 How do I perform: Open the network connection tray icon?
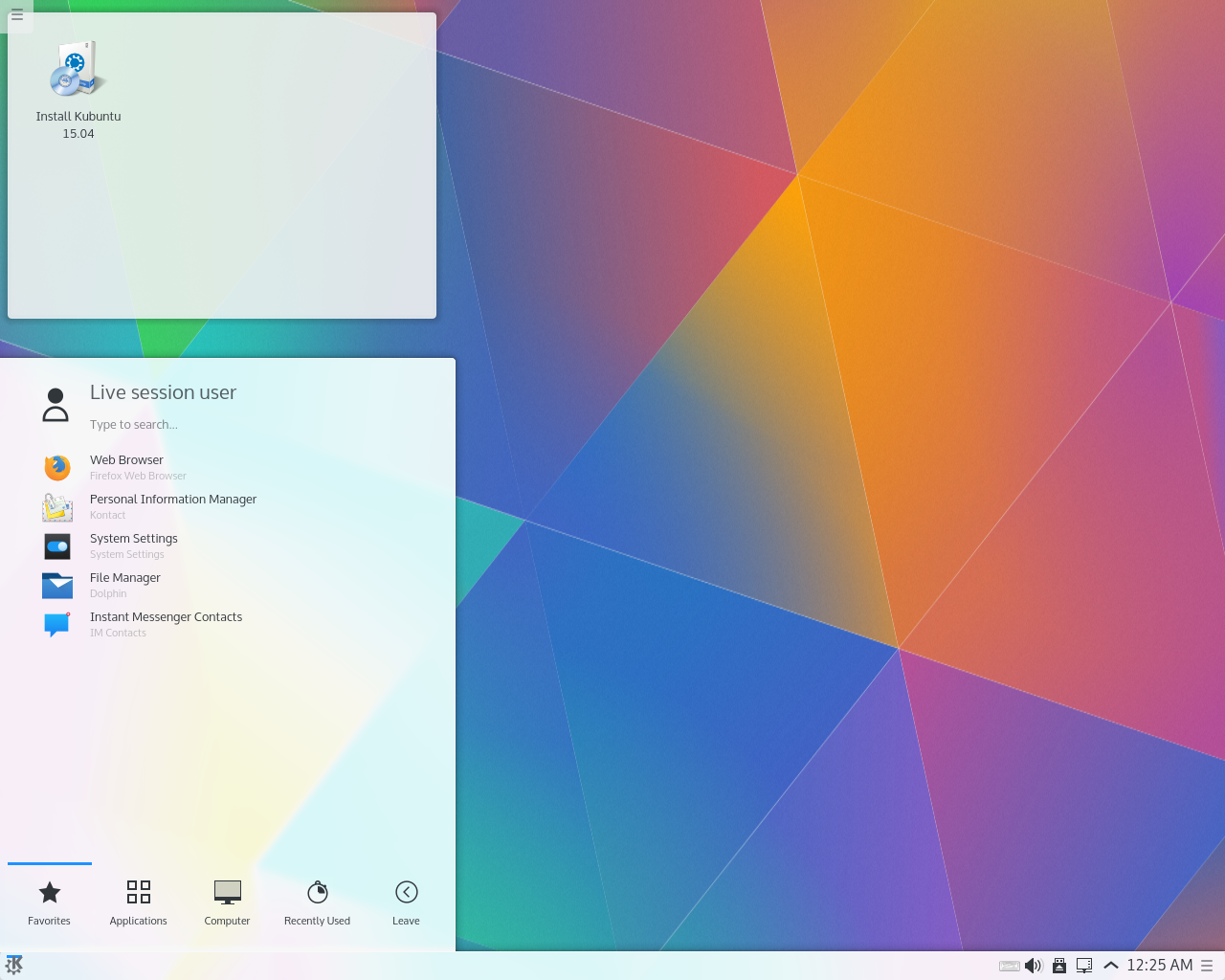1084,966
